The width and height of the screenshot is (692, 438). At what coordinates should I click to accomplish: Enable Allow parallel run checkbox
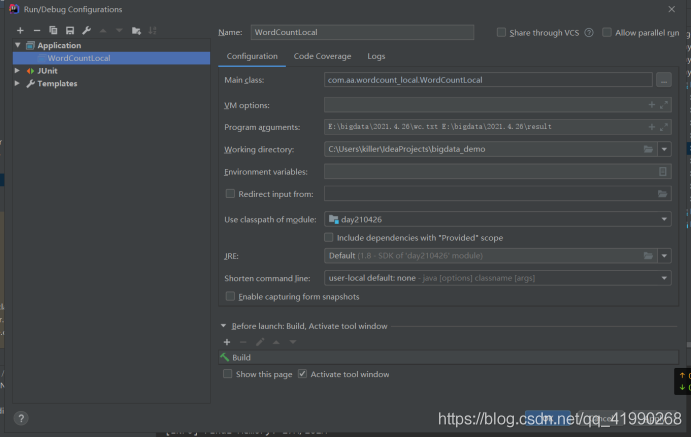tap(607, 32)
